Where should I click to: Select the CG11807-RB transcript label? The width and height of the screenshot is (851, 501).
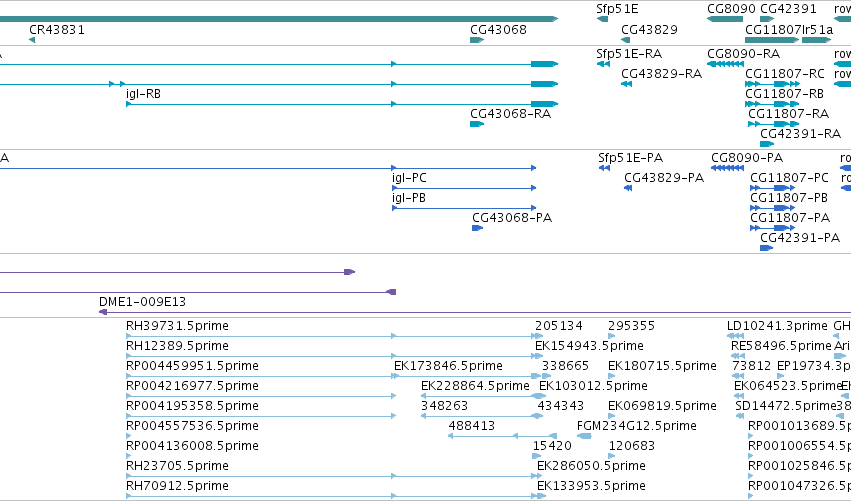click(784, 94)
